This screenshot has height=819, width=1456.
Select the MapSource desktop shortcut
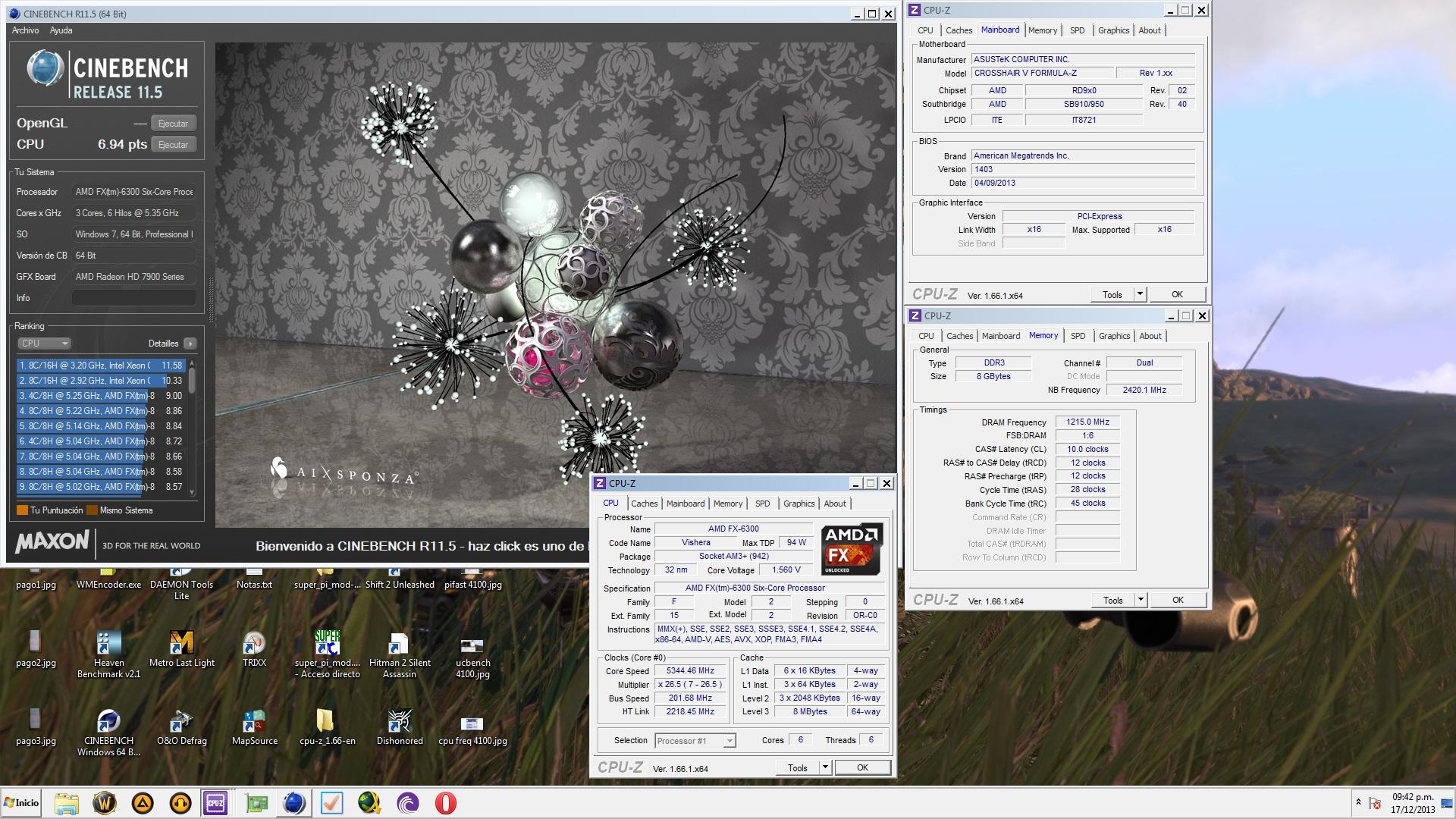coord(254,726)
